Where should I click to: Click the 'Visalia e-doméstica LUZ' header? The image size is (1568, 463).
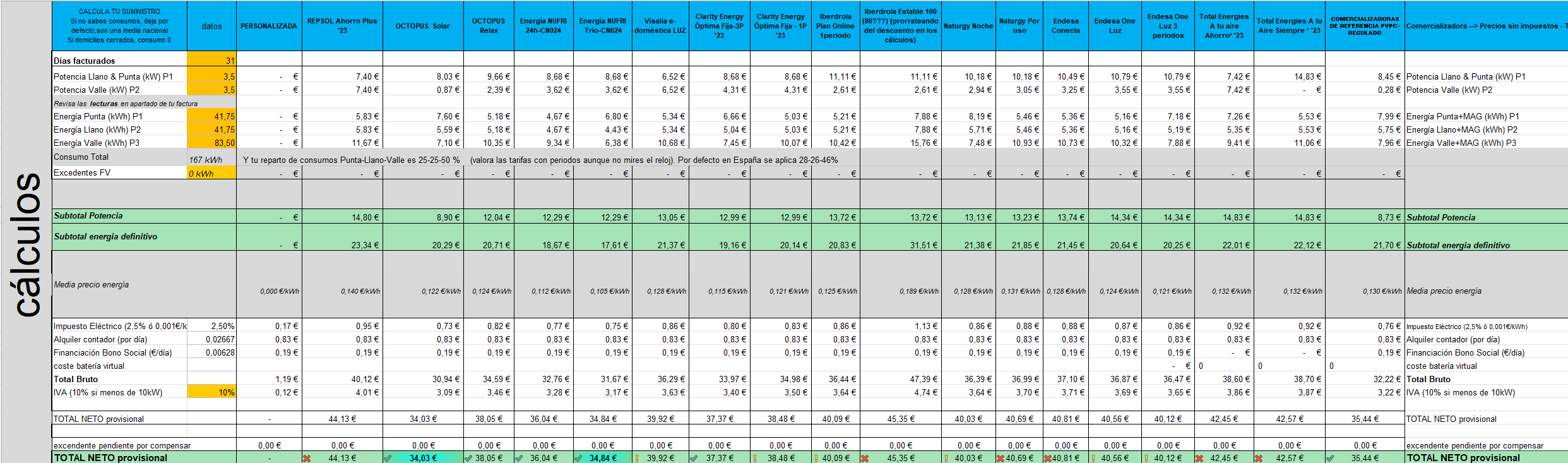pyautogui.click(x=660, y=26)
